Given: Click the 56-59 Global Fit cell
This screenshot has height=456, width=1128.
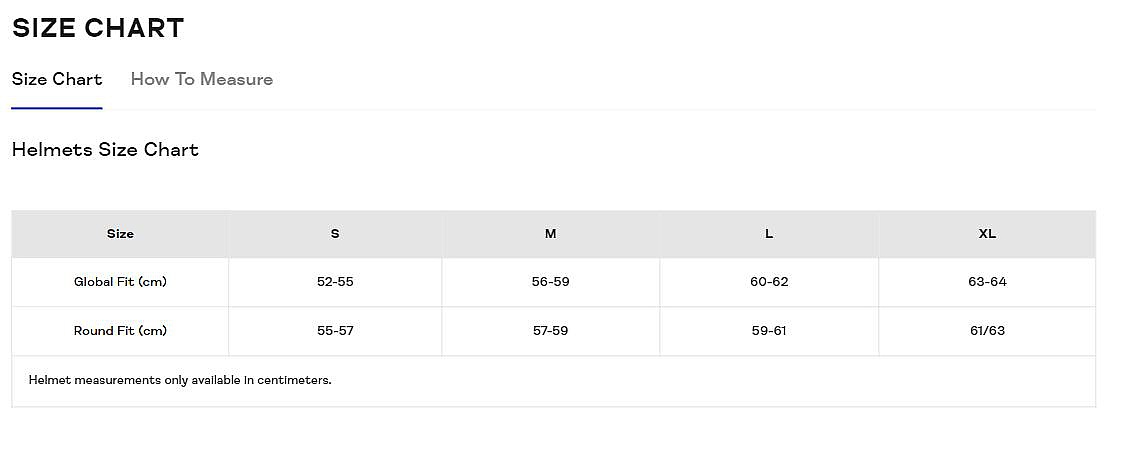Looking at the screenshot, I should 550,282.
